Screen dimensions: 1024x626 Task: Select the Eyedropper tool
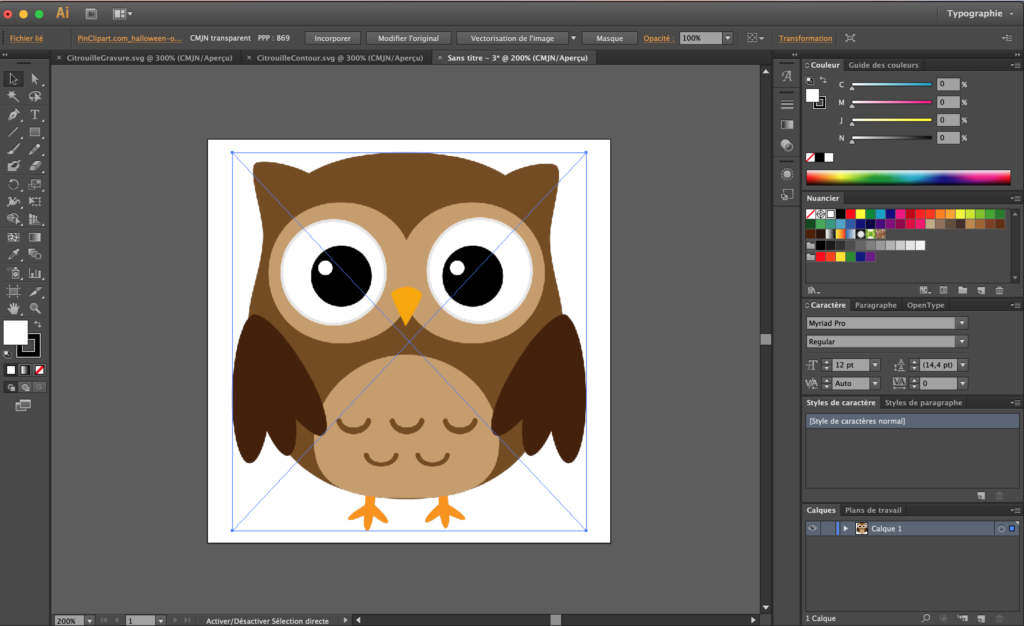tap(13, 255)
